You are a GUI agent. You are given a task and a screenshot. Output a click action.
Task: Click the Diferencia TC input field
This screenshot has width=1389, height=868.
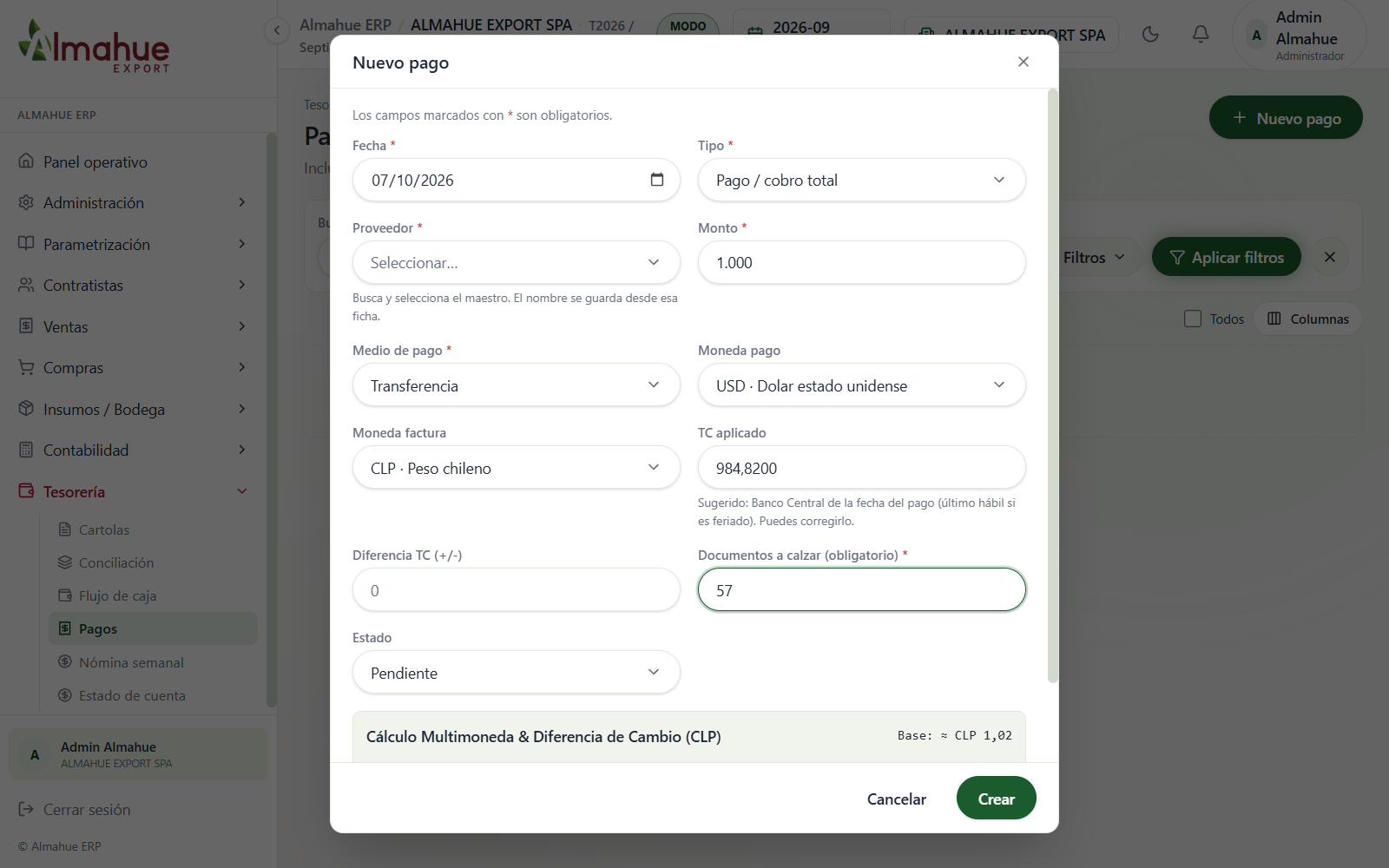coord(517,589)
